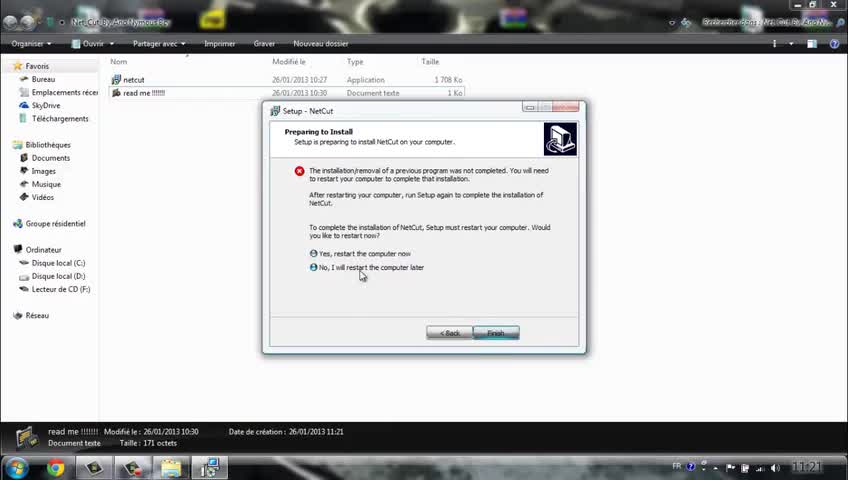The height and width of the screenshot is (480, 848).
Task: Refresh the folder with the refresh icon
Action: tap(686, 22)
